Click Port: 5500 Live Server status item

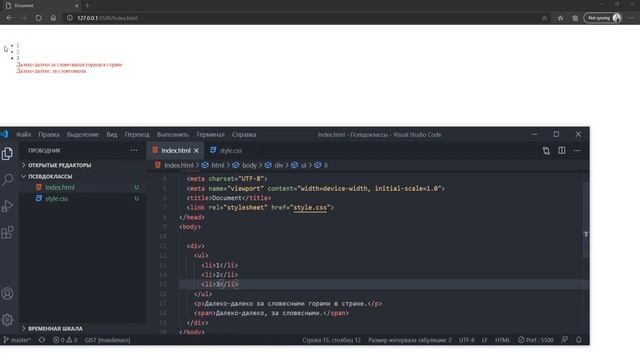click(536, 340)
